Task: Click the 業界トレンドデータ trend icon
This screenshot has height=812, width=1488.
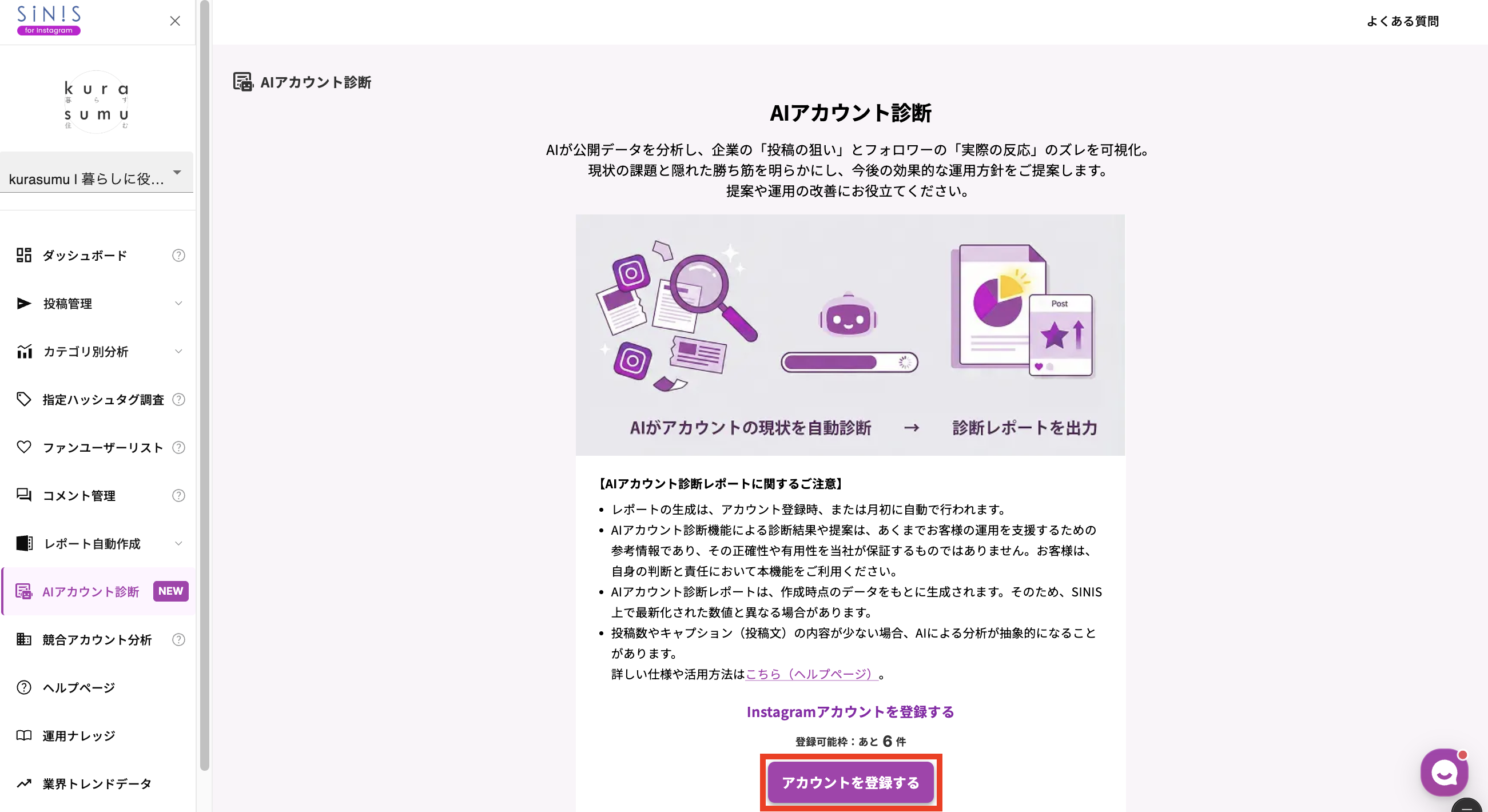Action: pyautogui.click(x=23, y=784)
